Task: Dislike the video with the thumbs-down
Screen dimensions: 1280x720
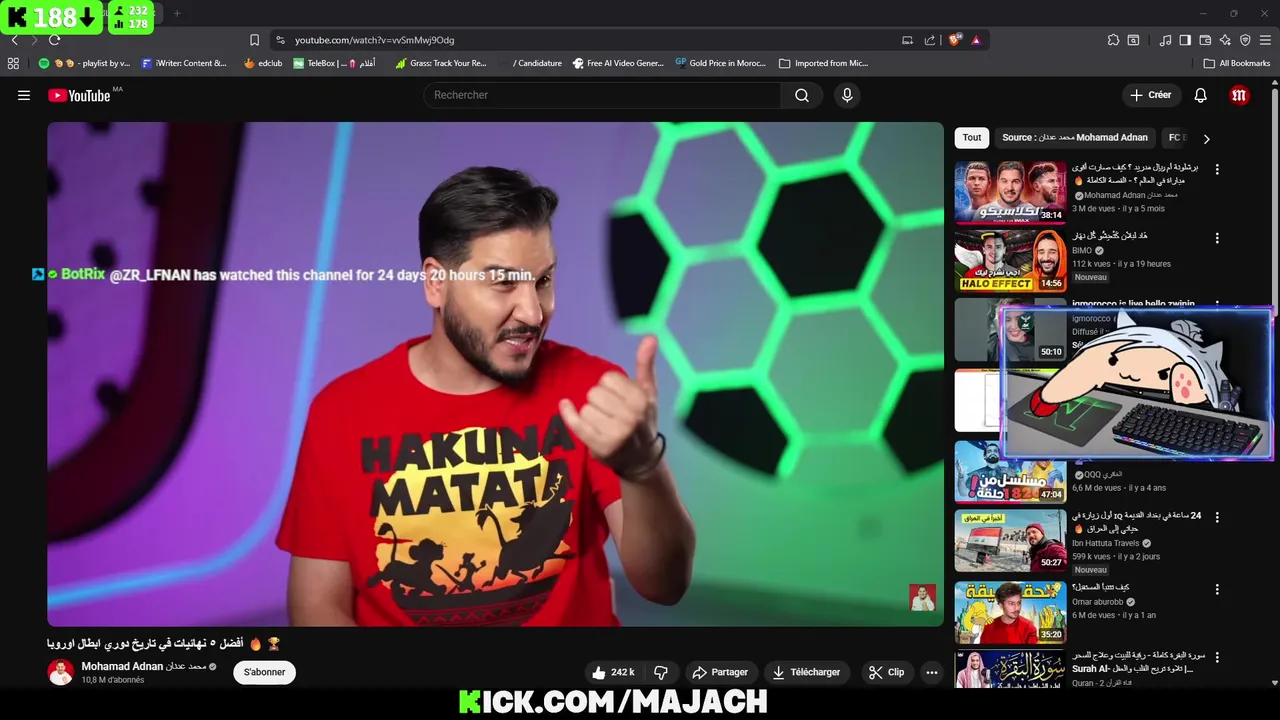Action: coord(661,672)
